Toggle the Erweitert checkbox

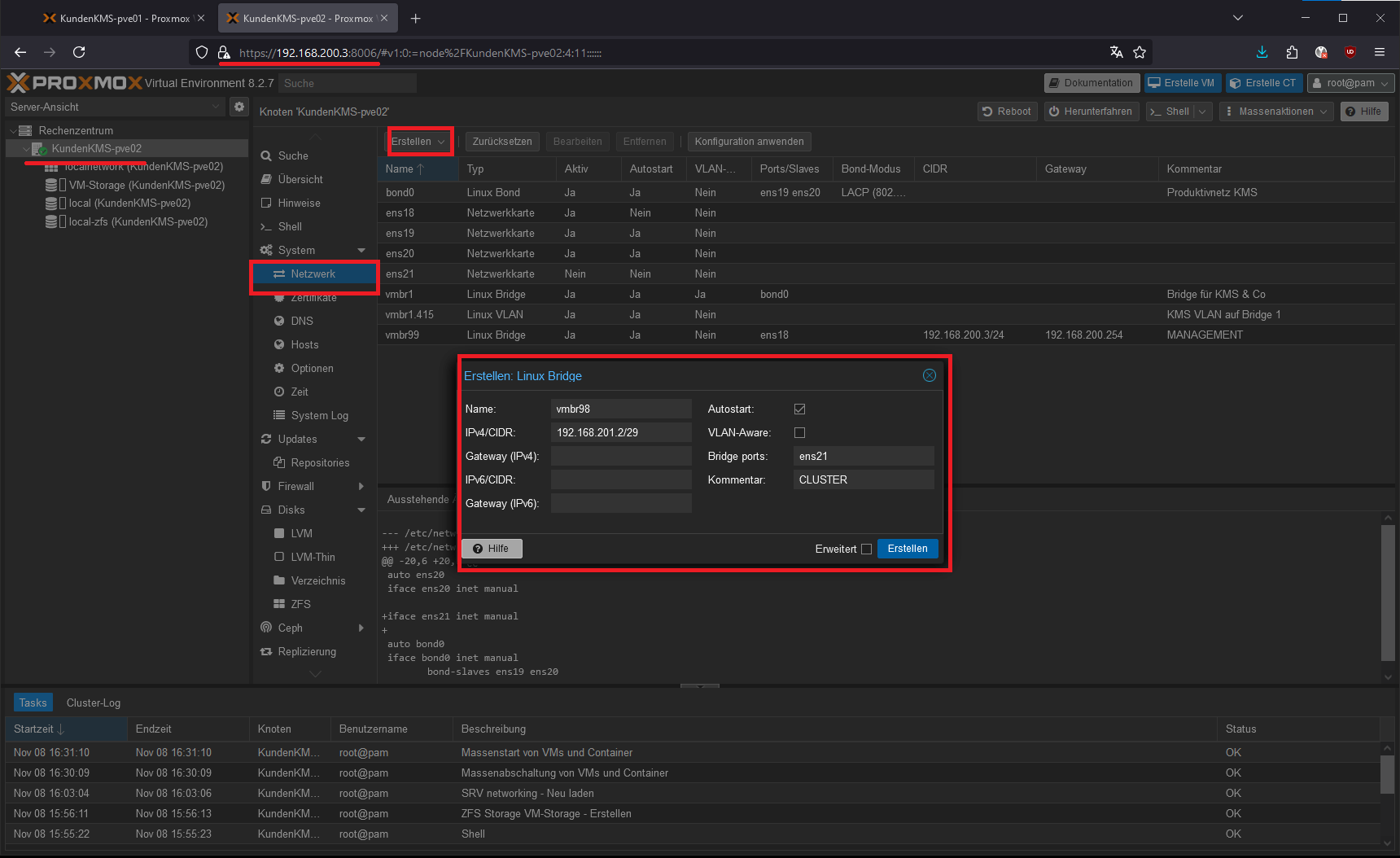point(866,549)
